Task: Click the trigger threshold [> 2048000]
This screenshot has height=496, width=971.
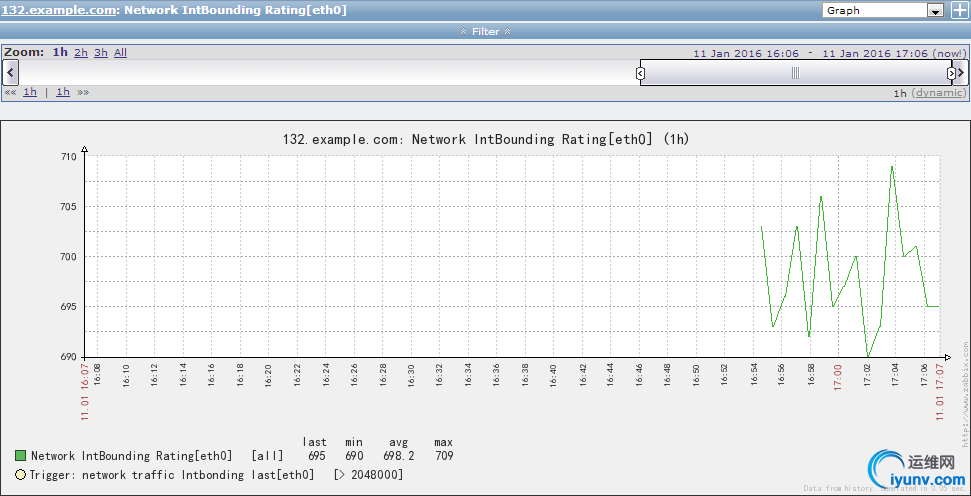Action: coord(368,475)
